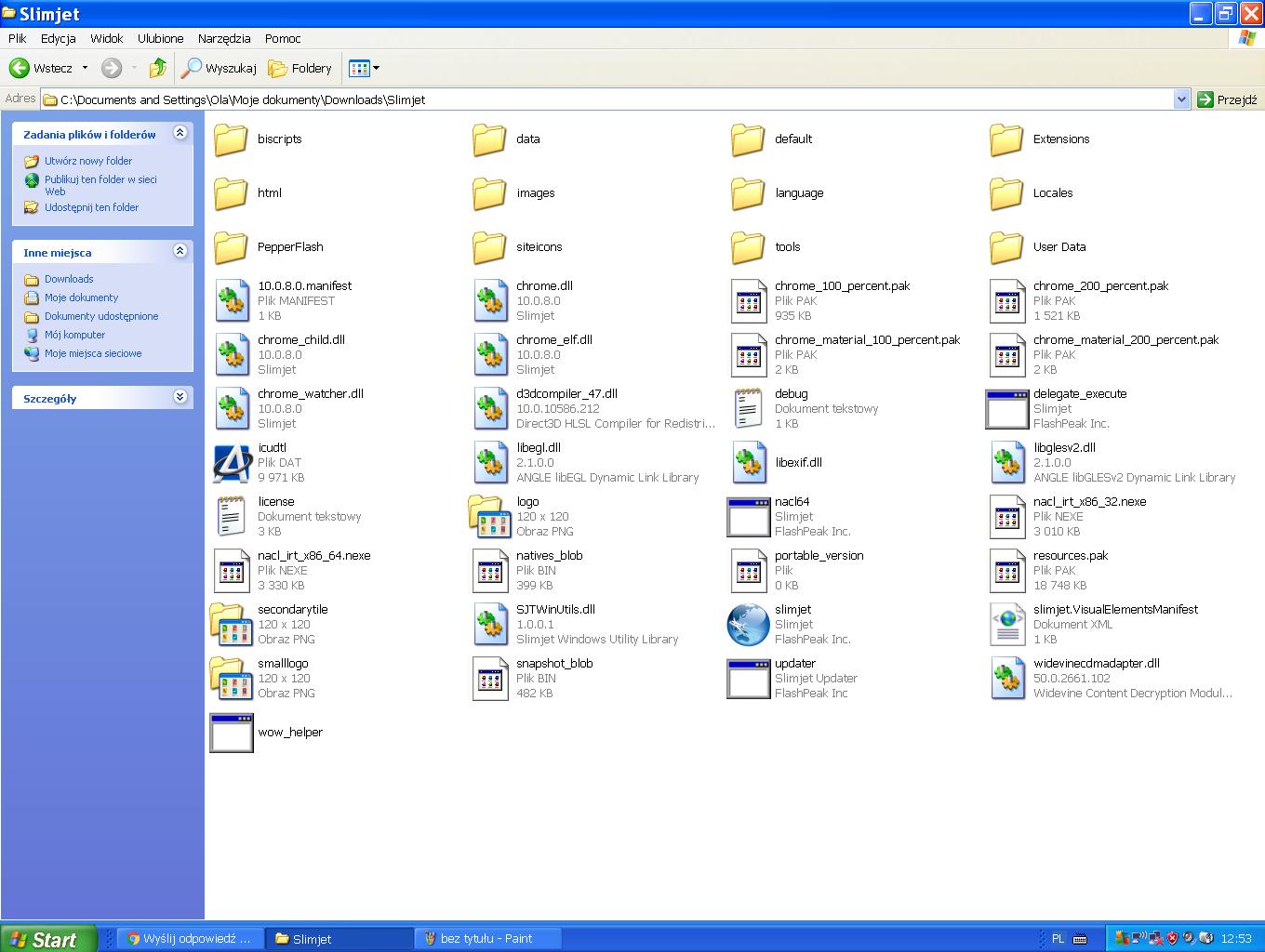Image resolution: width=1265 pixels, height=952 pixels.
Task: Click the Utwórz nowy folder link
Action: pos(88,161)
